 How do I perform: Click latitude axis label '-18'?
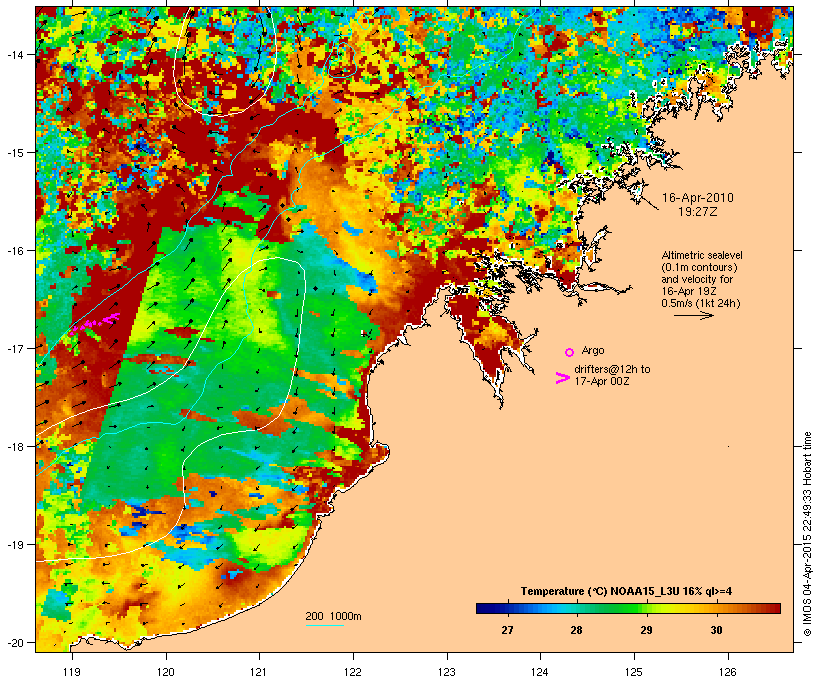click(x=14, y=446)
